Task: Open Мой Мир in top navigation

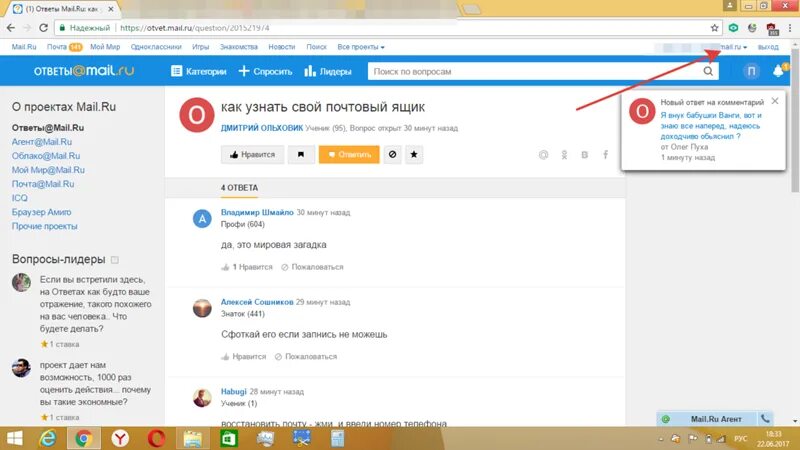Action: coord(105,47)
